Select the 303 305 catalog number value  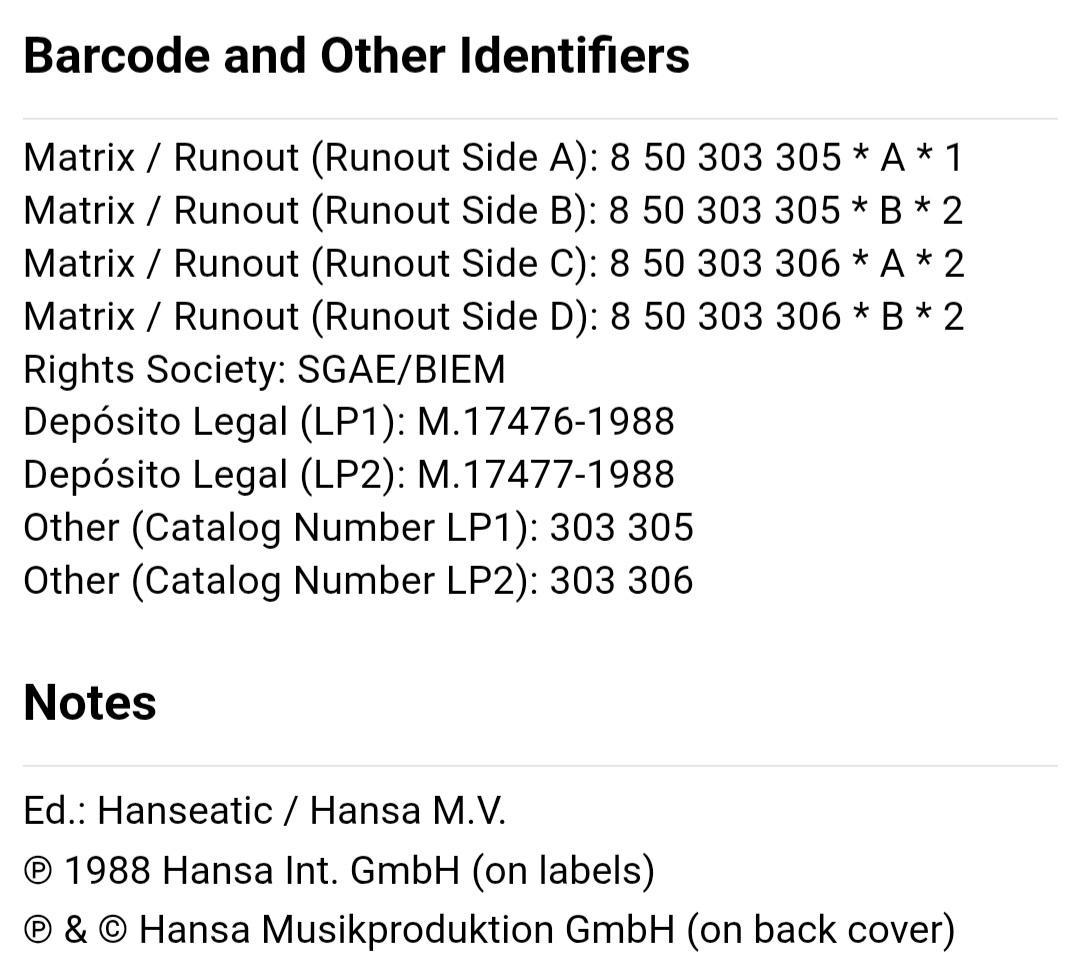click(x=621, y=528)
